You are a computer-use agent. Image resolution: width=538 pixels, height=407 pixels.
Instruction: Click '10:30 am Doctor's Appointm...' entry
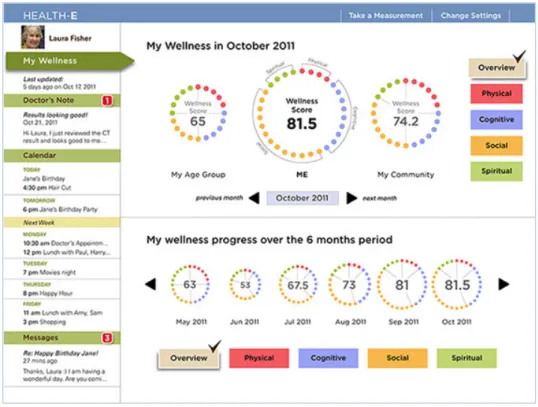65,243
